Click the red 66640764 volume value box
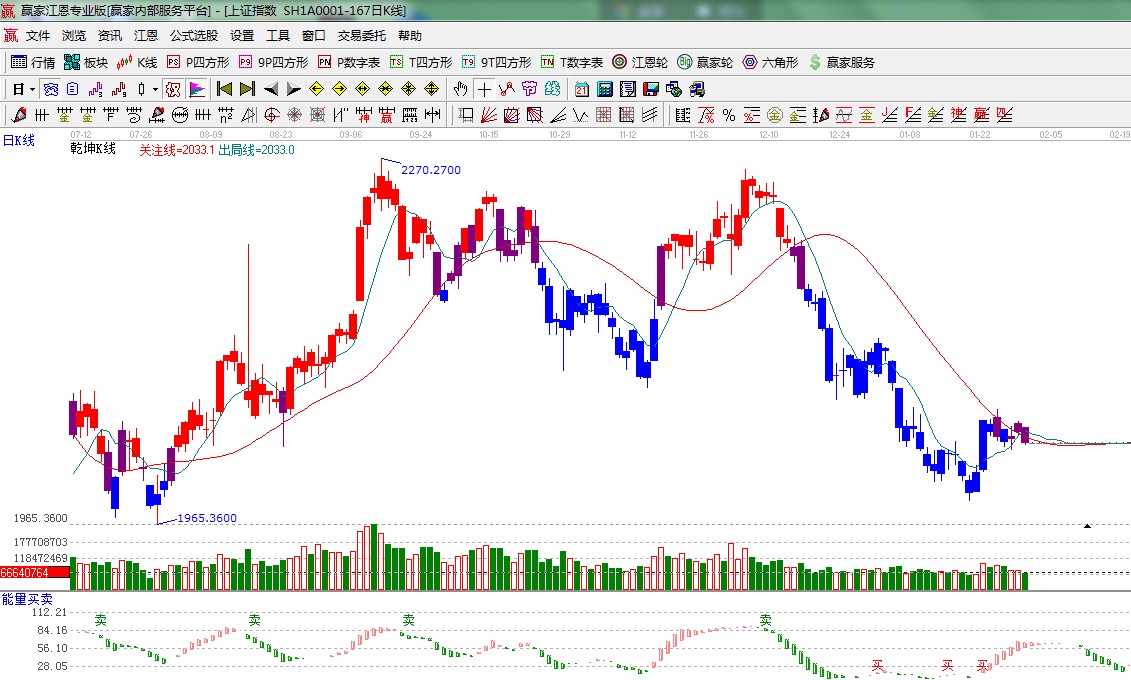The height and width of the screenshot is (680, 1131). pyautogui.click(x=34, y=573)
